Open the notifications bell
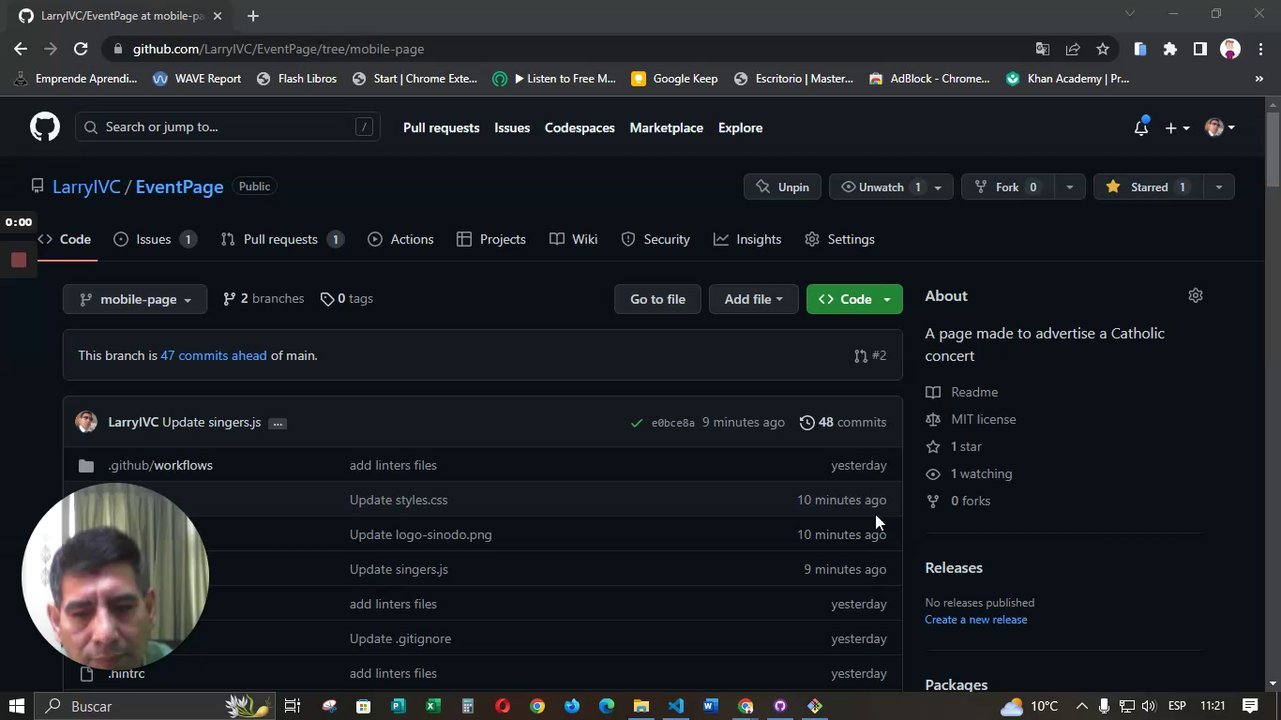 click(1141, 128)
